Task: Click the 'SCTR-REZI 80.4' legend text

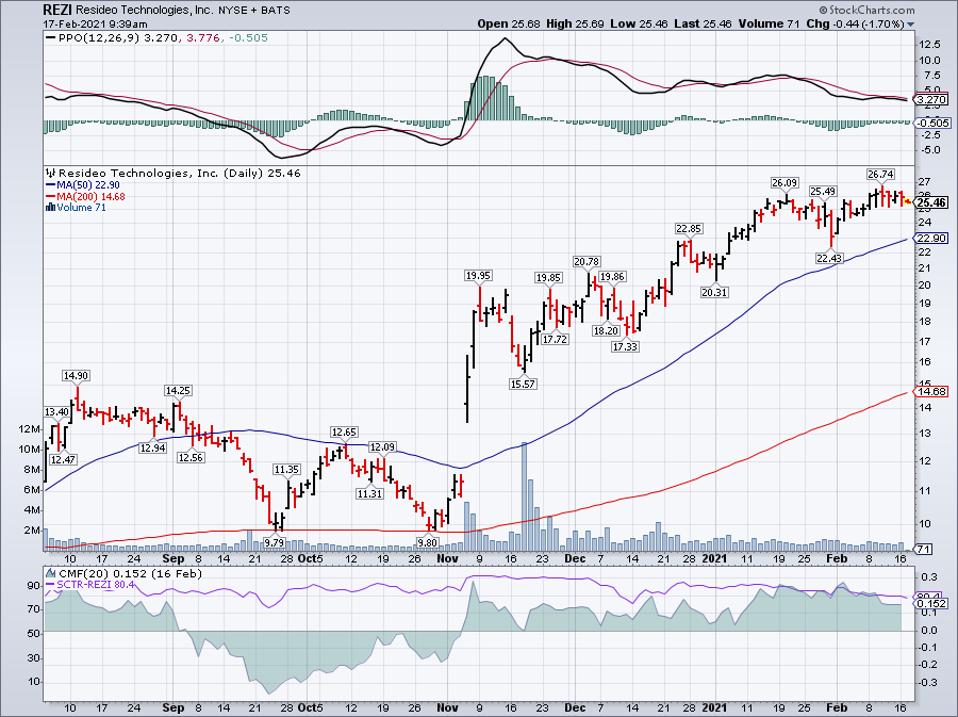Action: point(95,584)
